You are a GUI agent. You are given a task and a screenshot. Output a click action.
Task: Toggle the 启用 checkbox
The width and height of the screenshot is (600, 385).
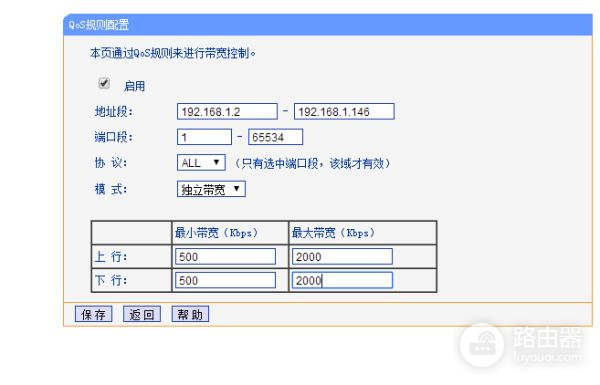[104, 83]
